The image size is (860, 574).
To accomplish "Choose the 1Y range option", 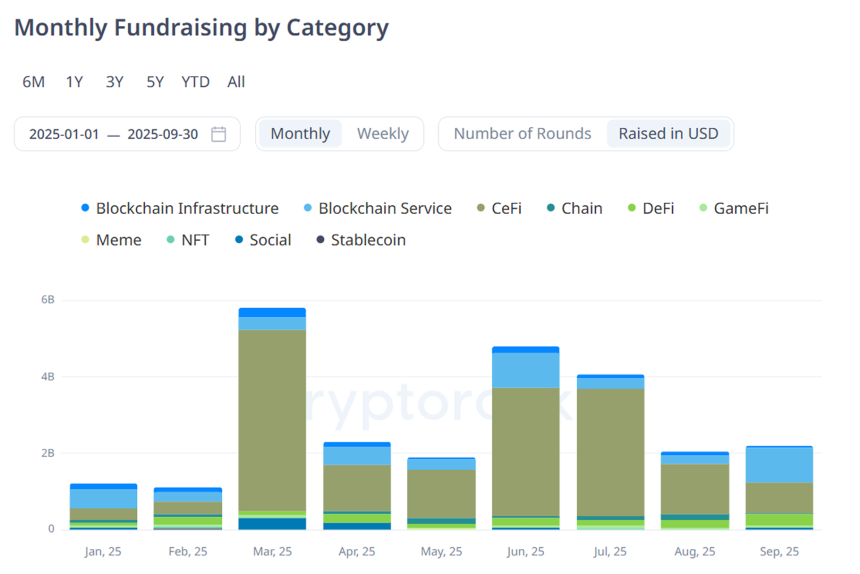I will [x=75, y=82].
